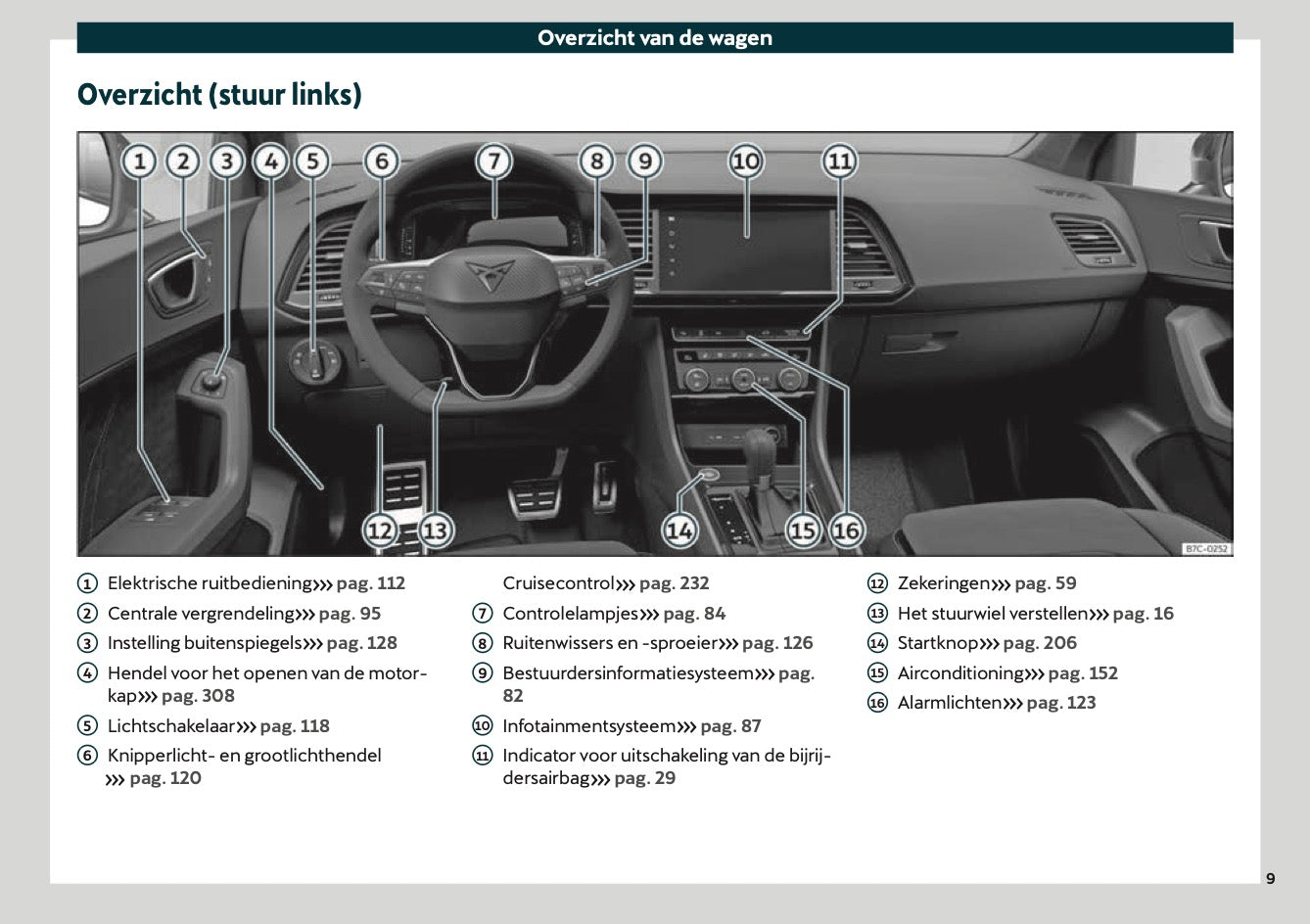1310x924 pixels.
Task: Click callout circle 5 in the dashboard photo
Action: pos(312,161)
